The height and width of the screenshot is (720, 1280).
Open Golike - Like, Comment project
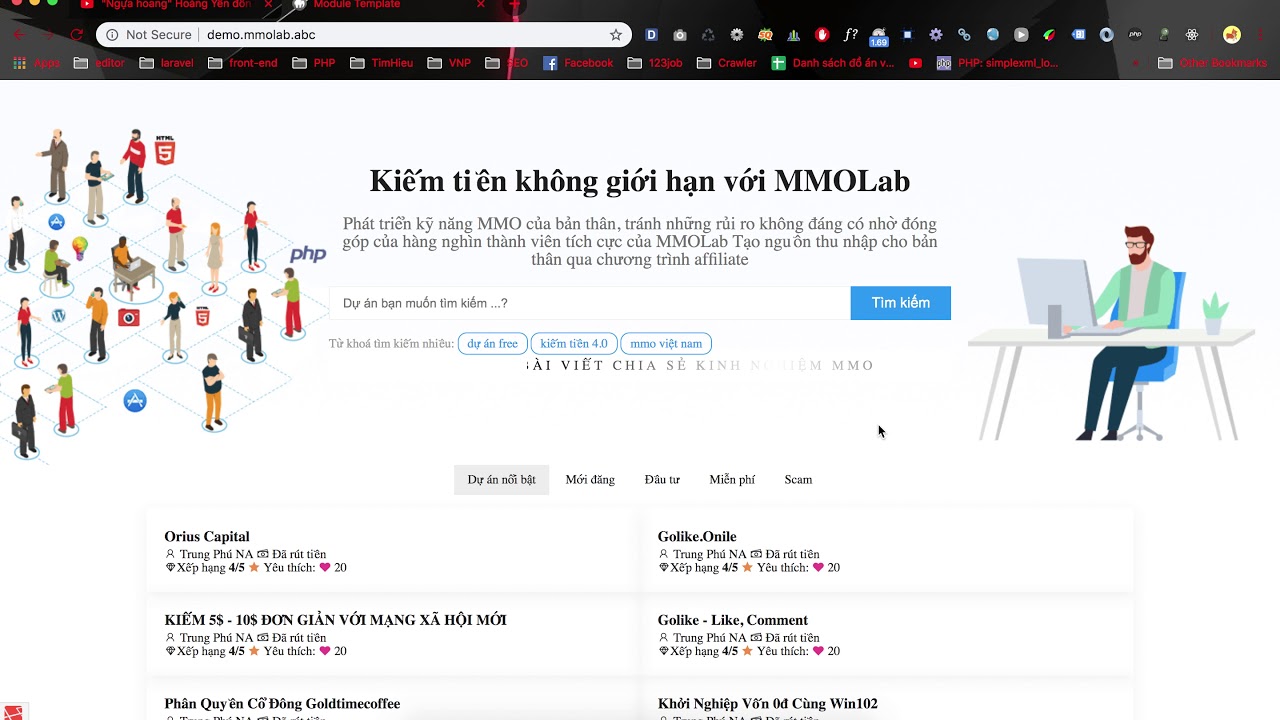pos(732,620)
